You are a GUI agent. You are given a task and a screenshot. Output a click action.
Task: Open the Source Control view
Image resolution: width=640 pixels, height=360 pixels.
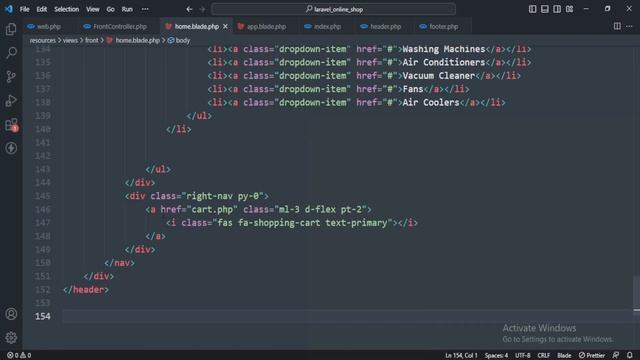tap(11, 77)
